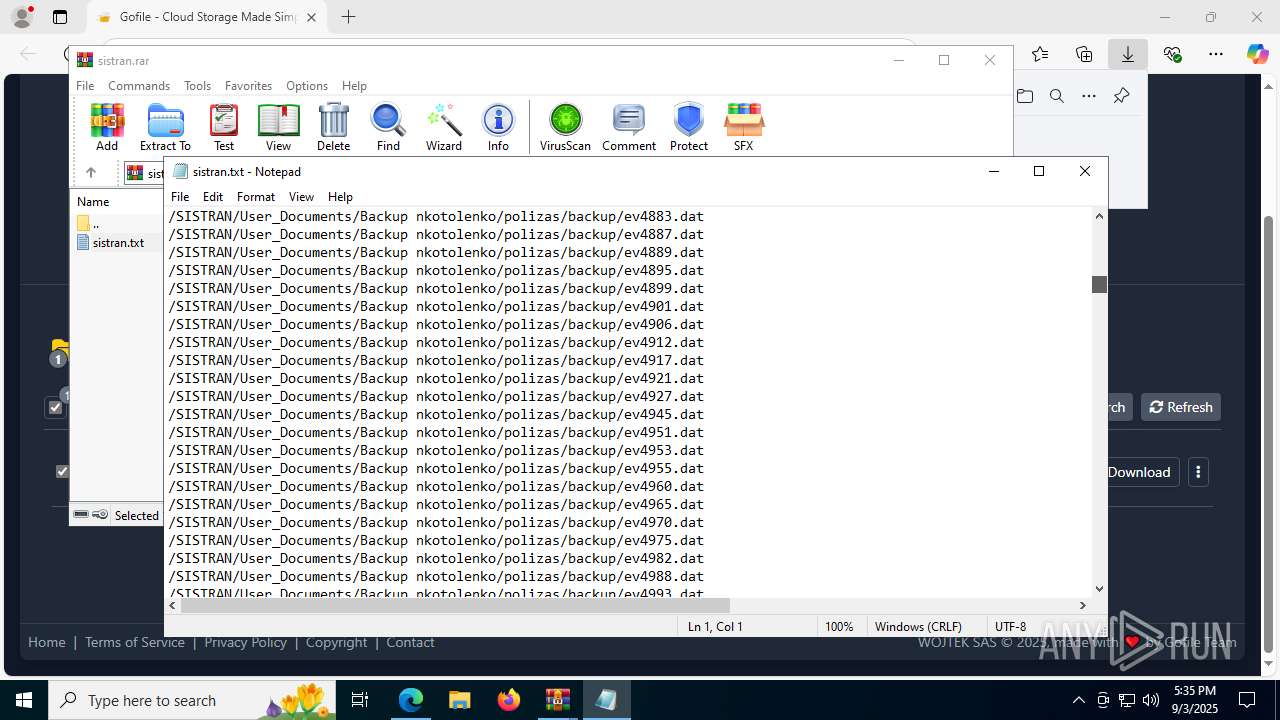Open File Explorer from taskbar

[x=459, y=700]
